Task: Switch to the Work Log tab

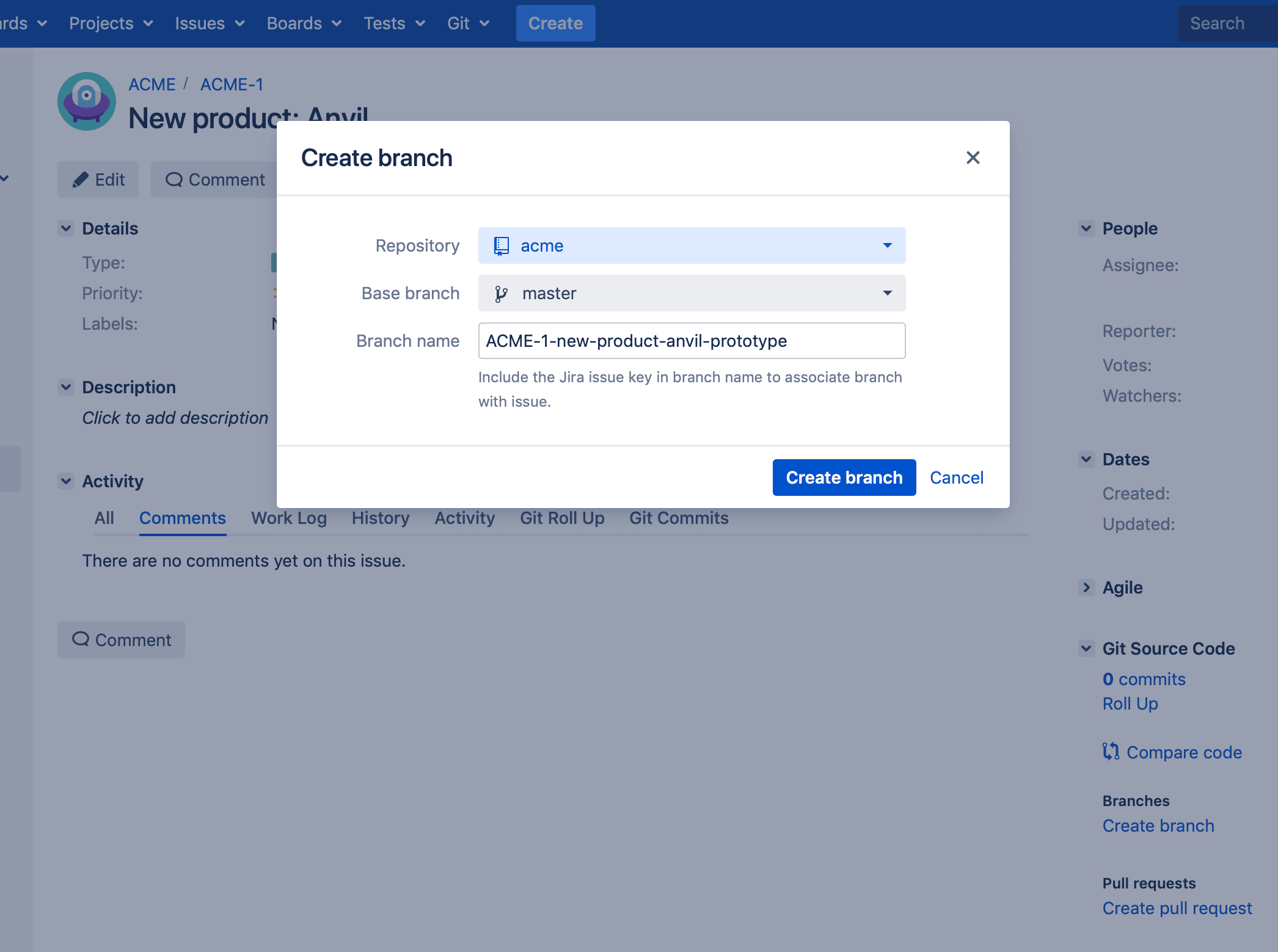Action: 289,518
